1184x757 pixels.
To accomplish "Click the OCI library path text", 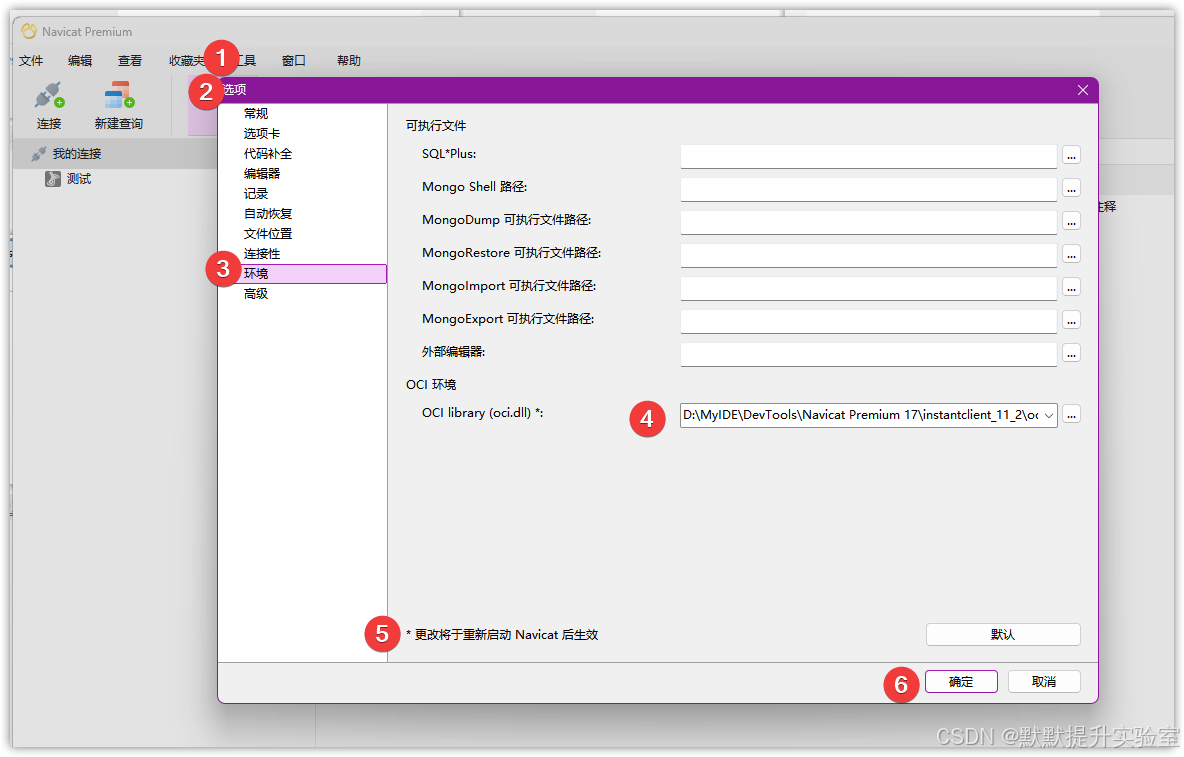I will tap(861, 415).
